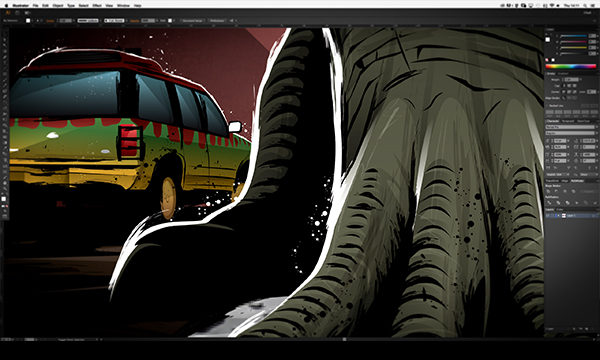This screenshot has width=600, height=360.
Task: Open the Object menu
Action: [58, 6]
